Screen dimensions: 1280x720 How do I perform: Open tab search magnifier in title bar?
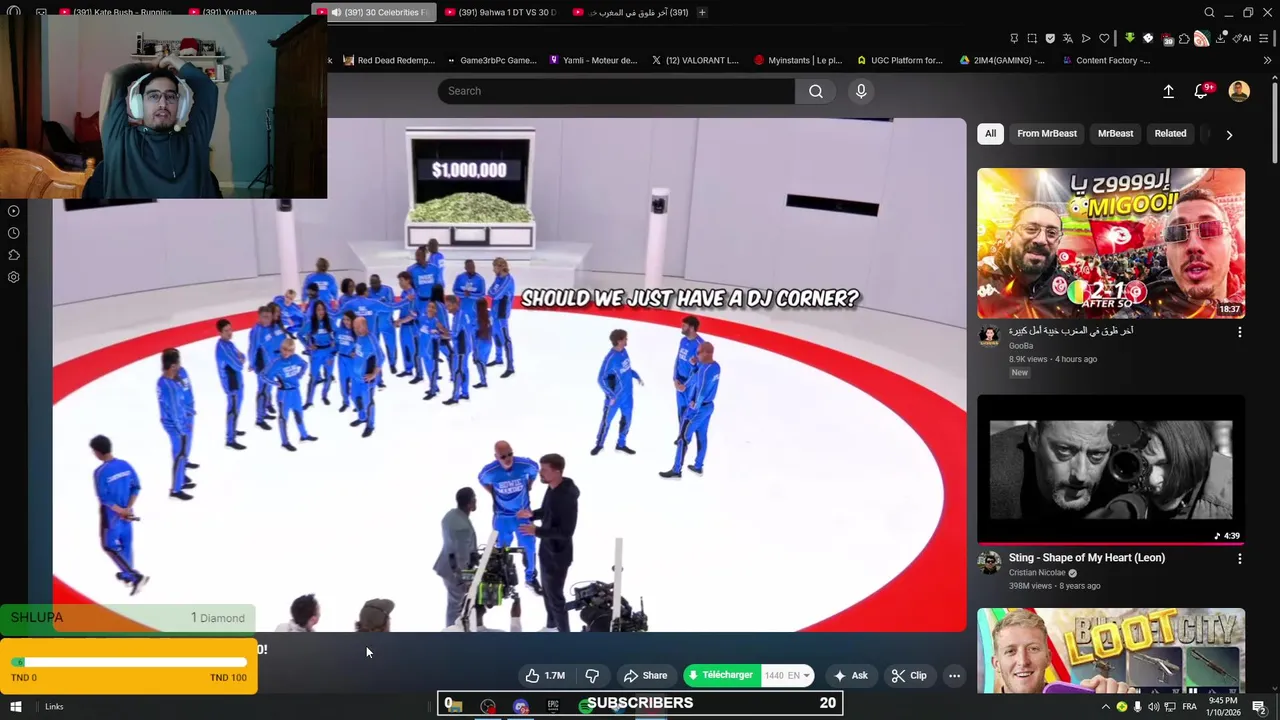click(x=1209, y=12)
